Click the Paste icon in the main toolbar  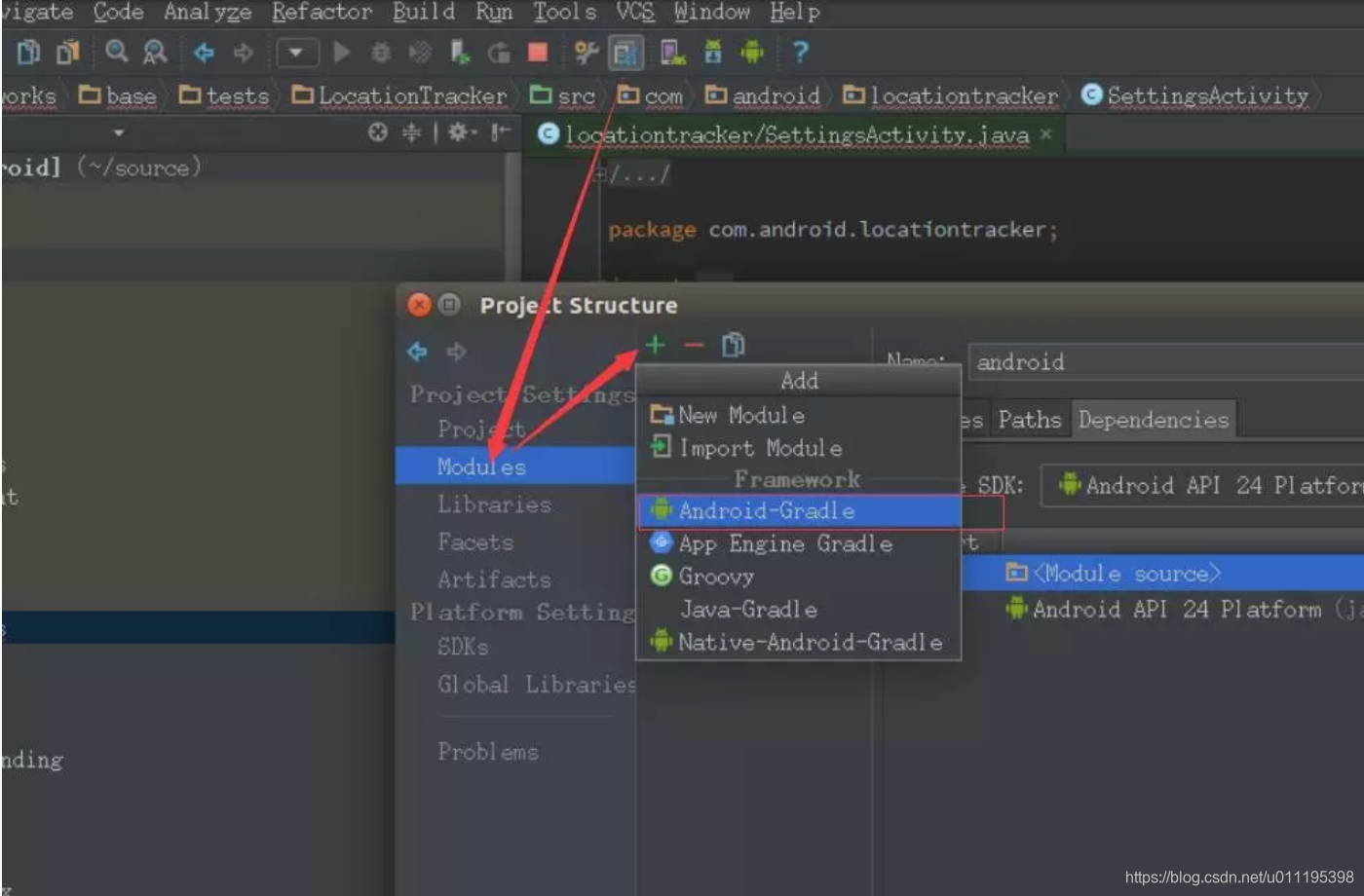click(x=67, y=52)
